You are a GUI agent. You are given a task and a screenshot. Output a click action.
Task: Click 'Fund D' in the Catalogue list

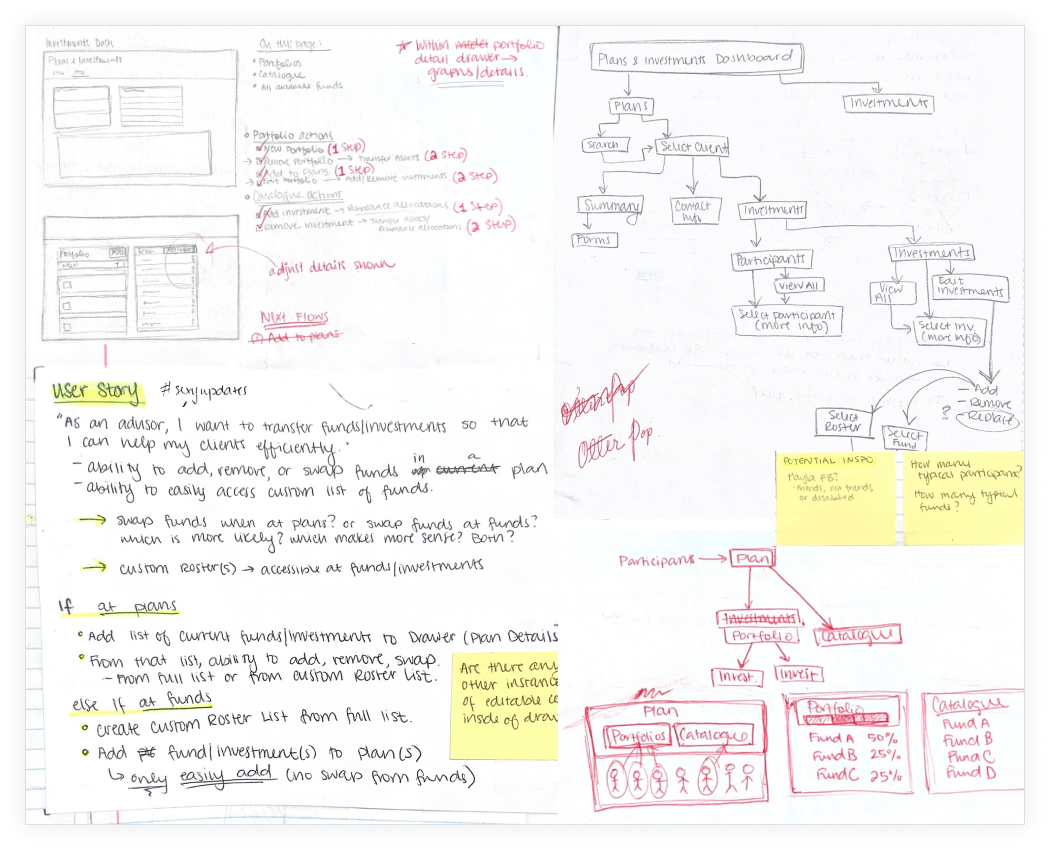tap(972, 772)
